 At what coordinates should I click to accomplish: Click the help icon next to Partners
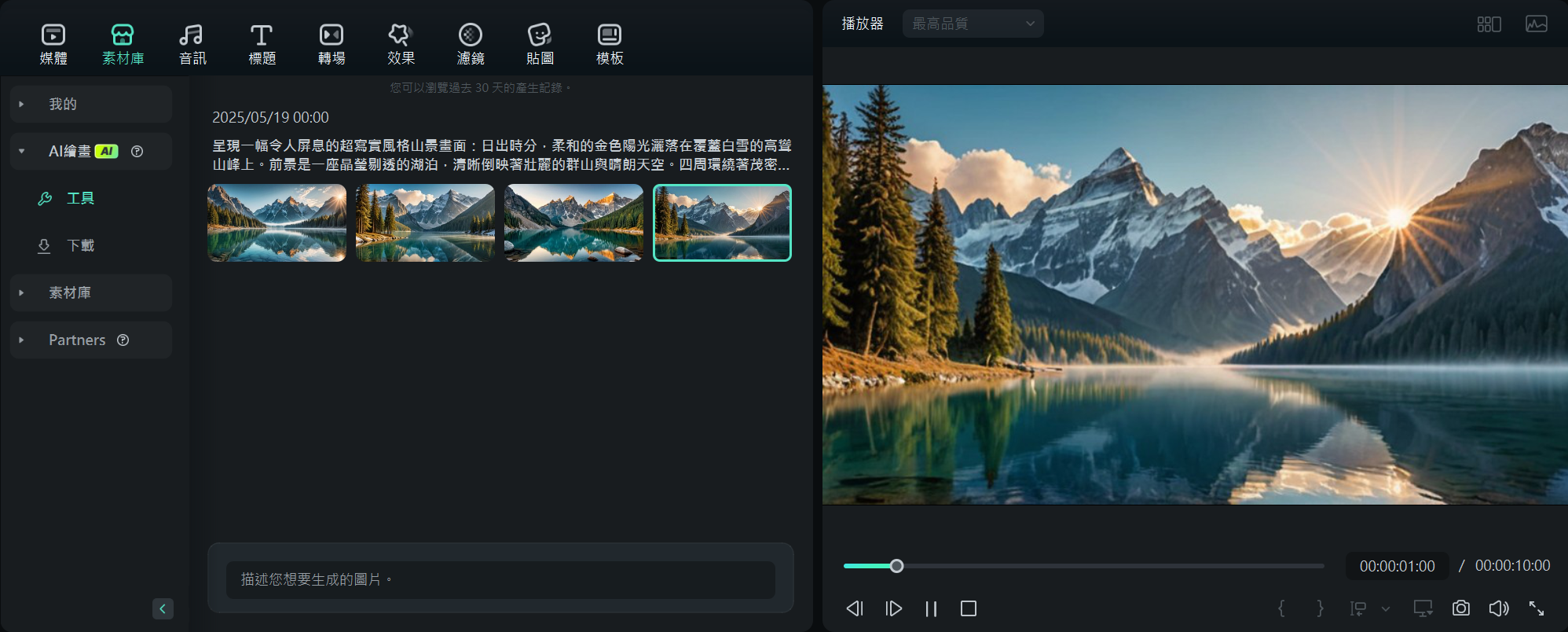click(x=123, y=340)
